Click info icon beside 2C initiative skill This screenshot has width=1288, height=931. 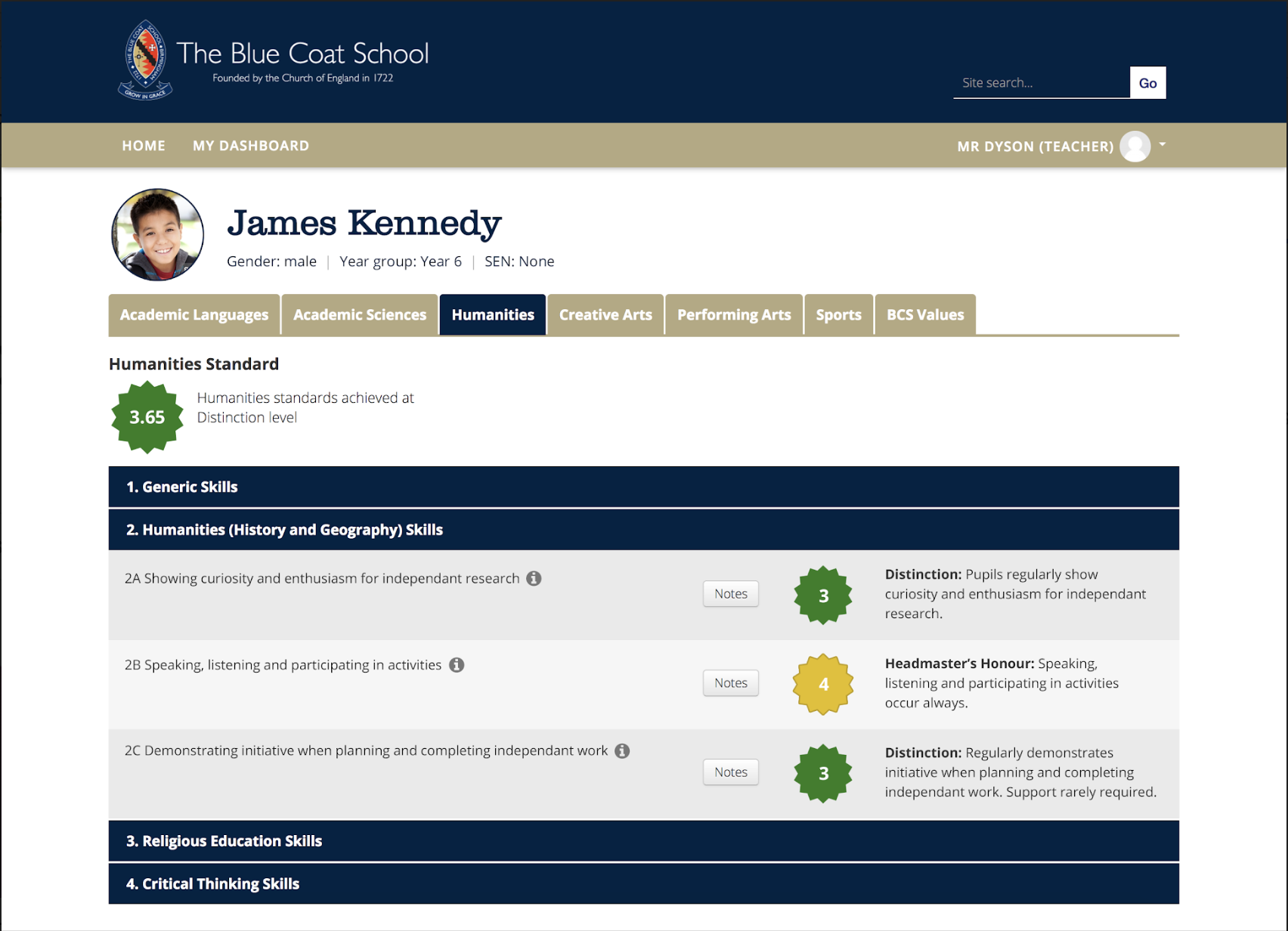[622, 750]
